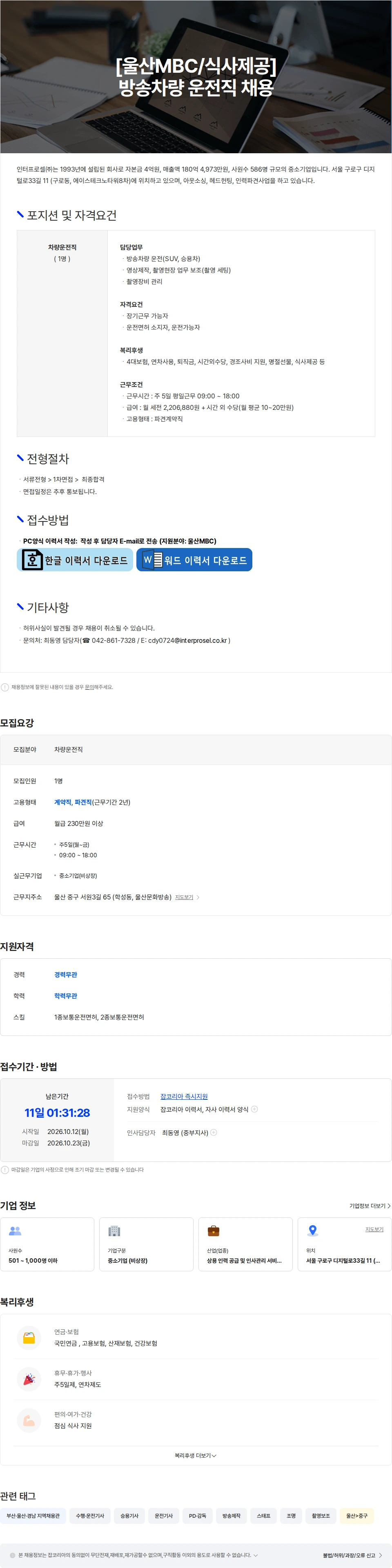Click info icon beside 마감일 notice

[x=5, y=1170]
